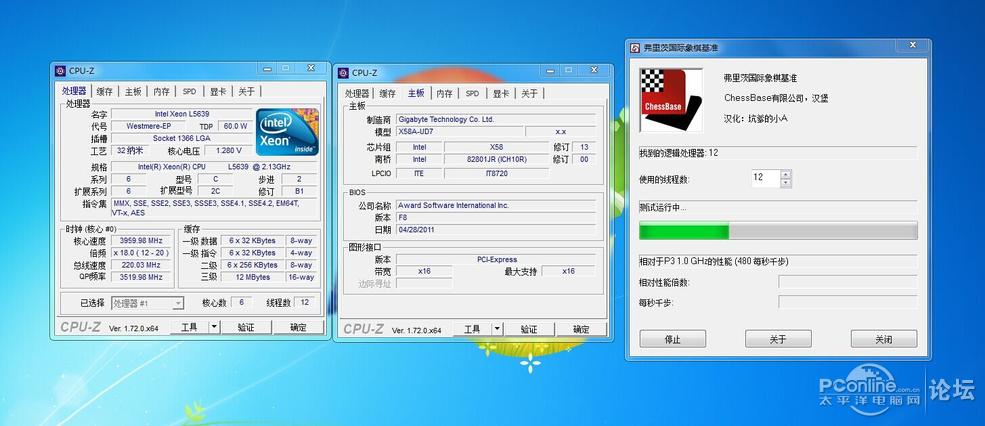This screenshot has width=985, height=426.
Task: Open the 工具 dropdown arrow in the mainboard CPU-Z window
Action: (497, 329)
